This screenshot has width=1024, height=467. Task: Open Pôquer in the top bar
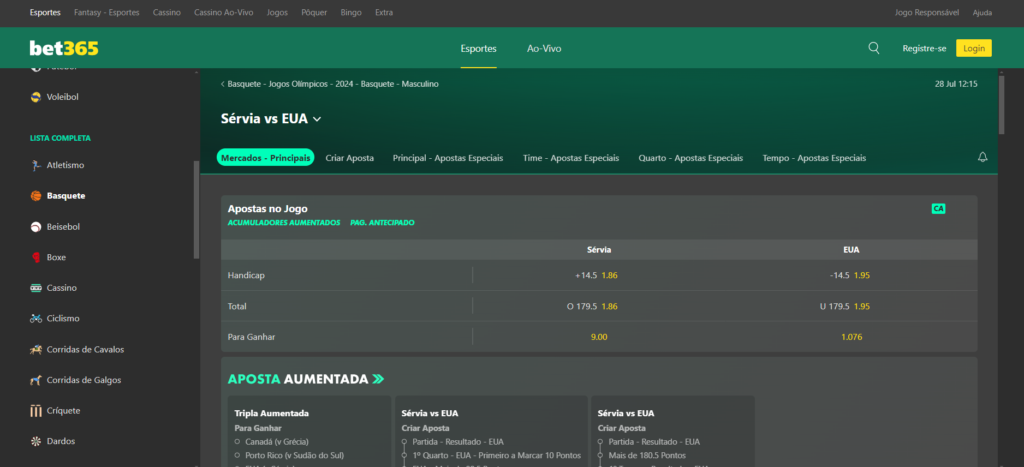pos(314,12)
